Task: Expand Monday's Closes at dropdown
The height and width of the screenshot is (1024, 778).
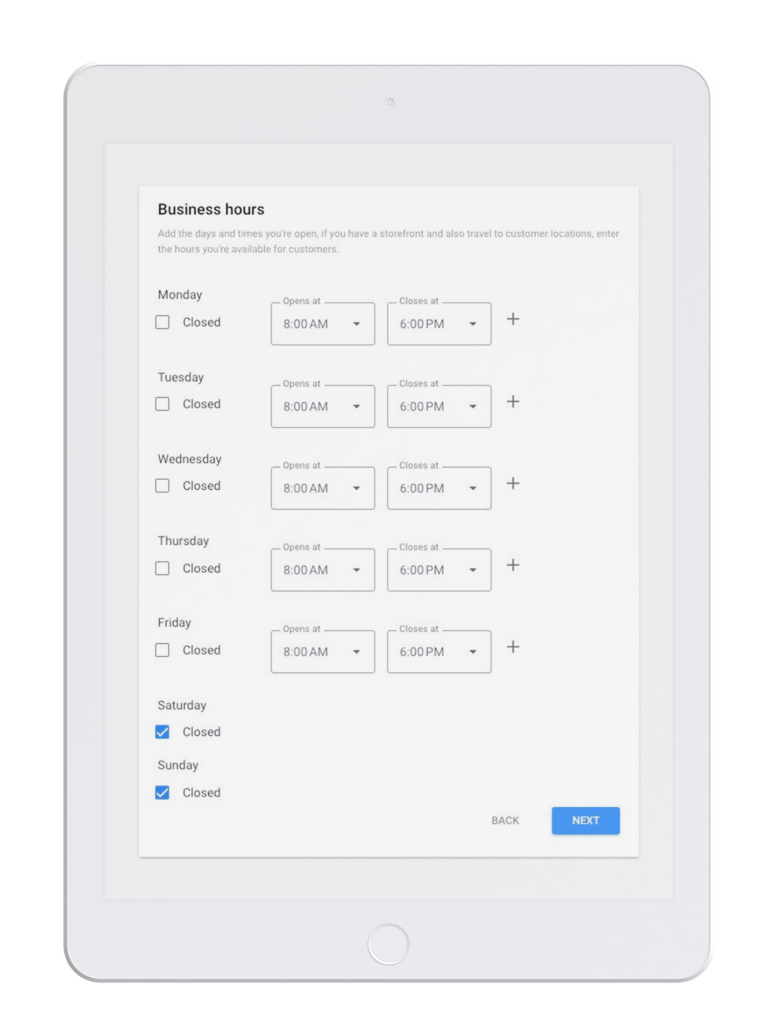Action: 439,324
